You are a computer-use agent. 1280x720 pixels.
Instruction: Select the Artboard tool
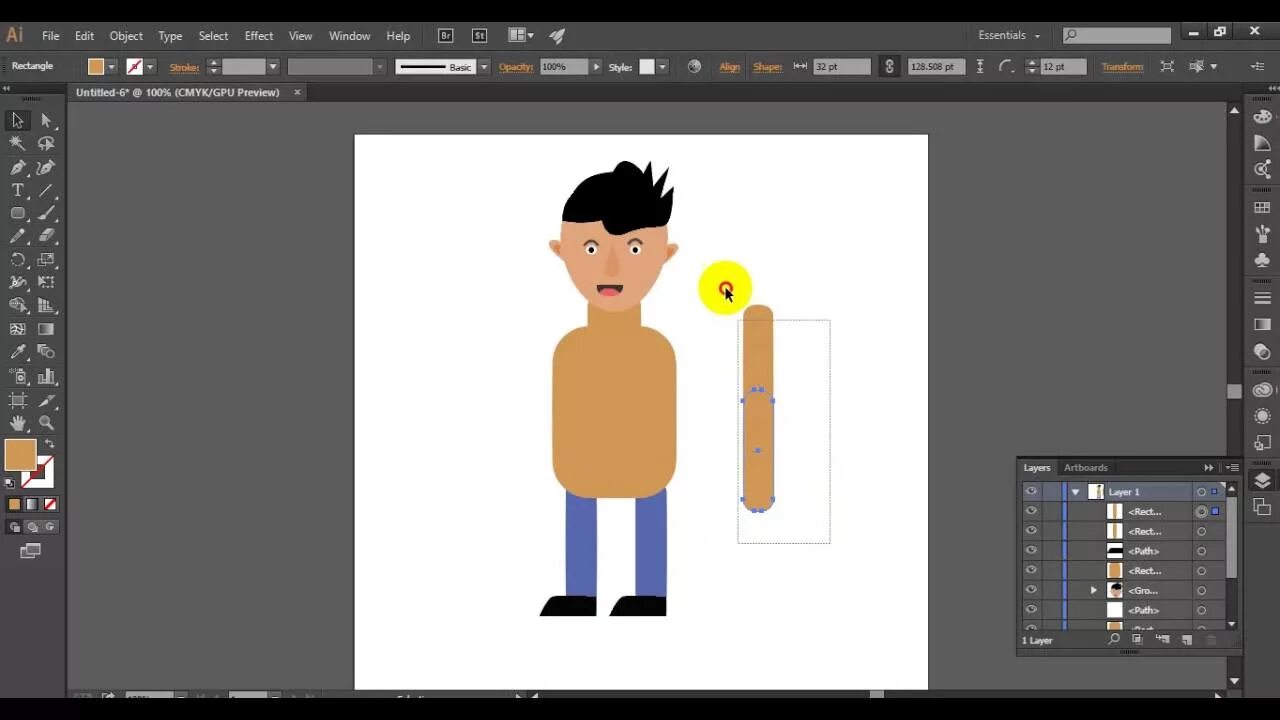point(17,400)
